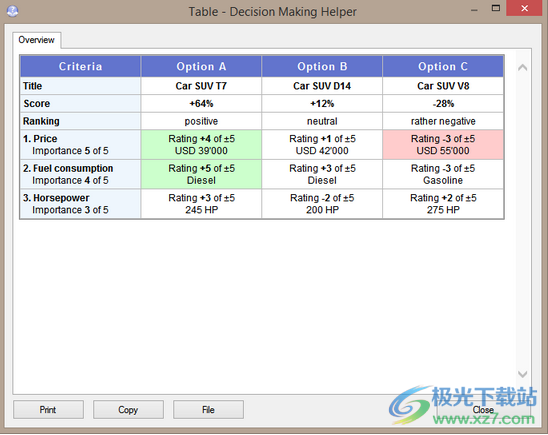
Task: Click the +12% score cell
Action: pyautogui.click(x=322, y=103)
